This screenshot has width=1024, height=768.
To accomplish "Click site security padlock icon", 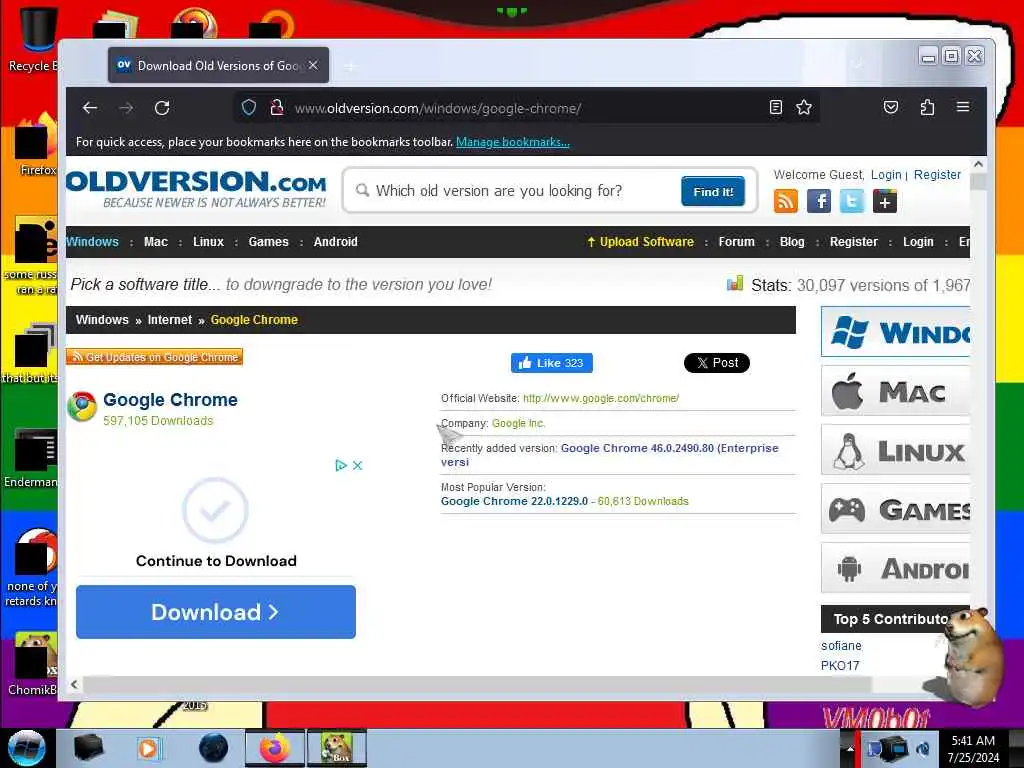I will 277,108.
